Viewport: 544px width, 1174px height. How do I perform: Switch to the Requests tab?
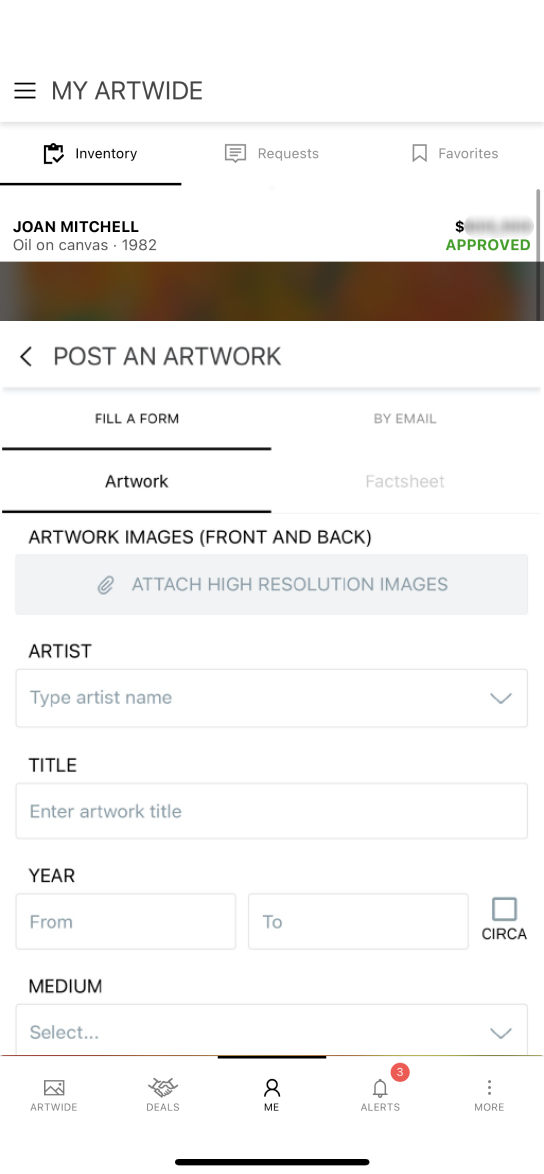point(272,153)
